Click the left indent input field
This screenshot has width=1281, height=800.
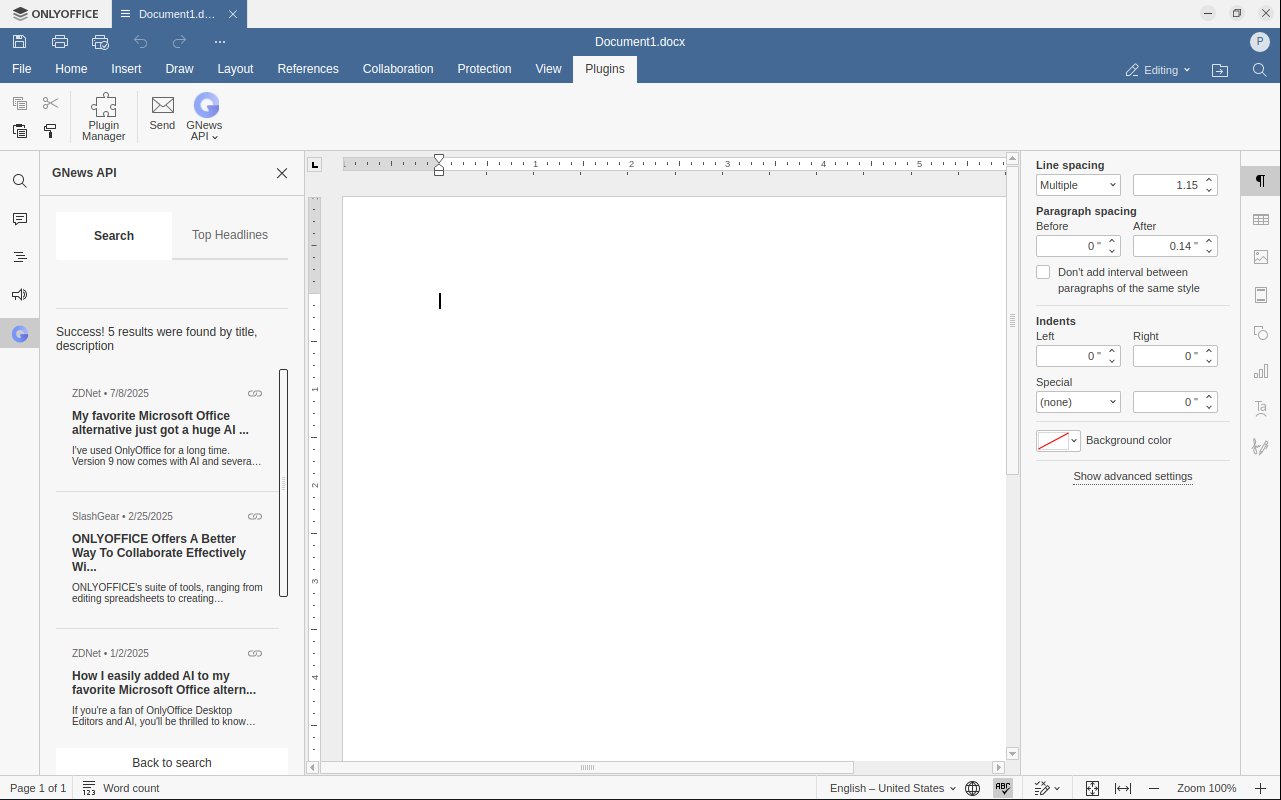click(x=1070, y=356)
